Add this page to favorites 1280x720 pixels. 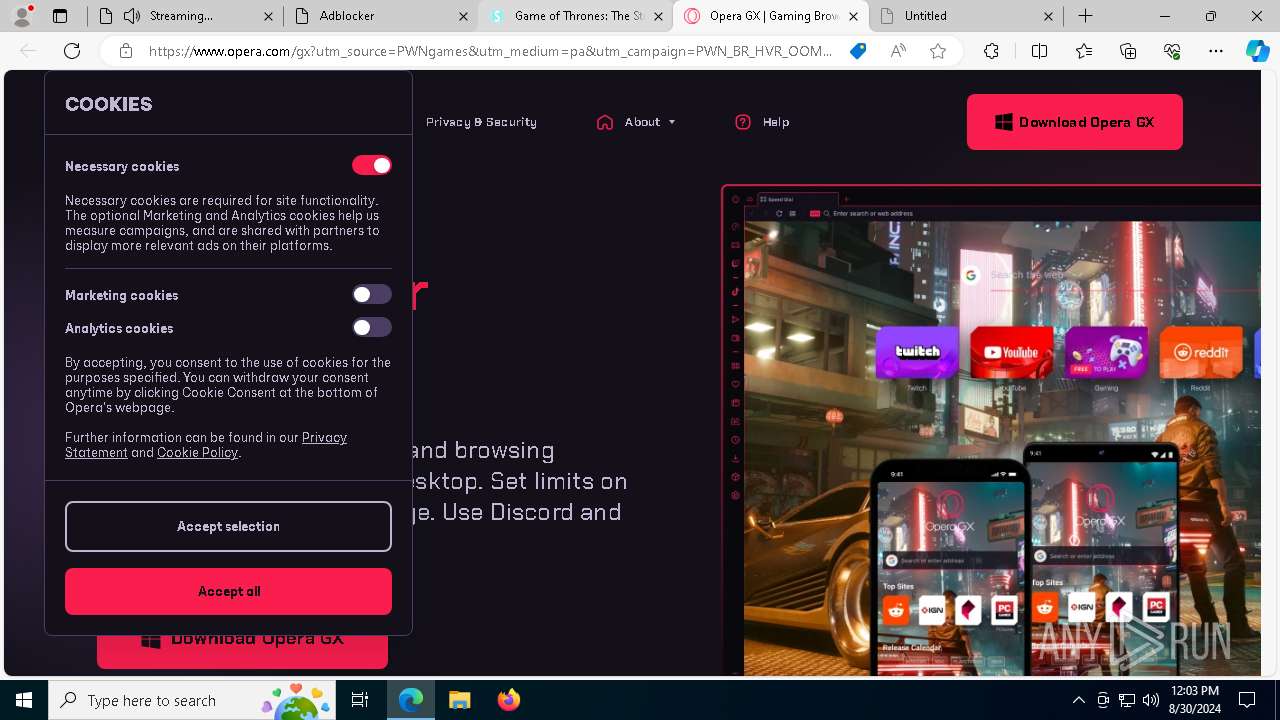938,51
